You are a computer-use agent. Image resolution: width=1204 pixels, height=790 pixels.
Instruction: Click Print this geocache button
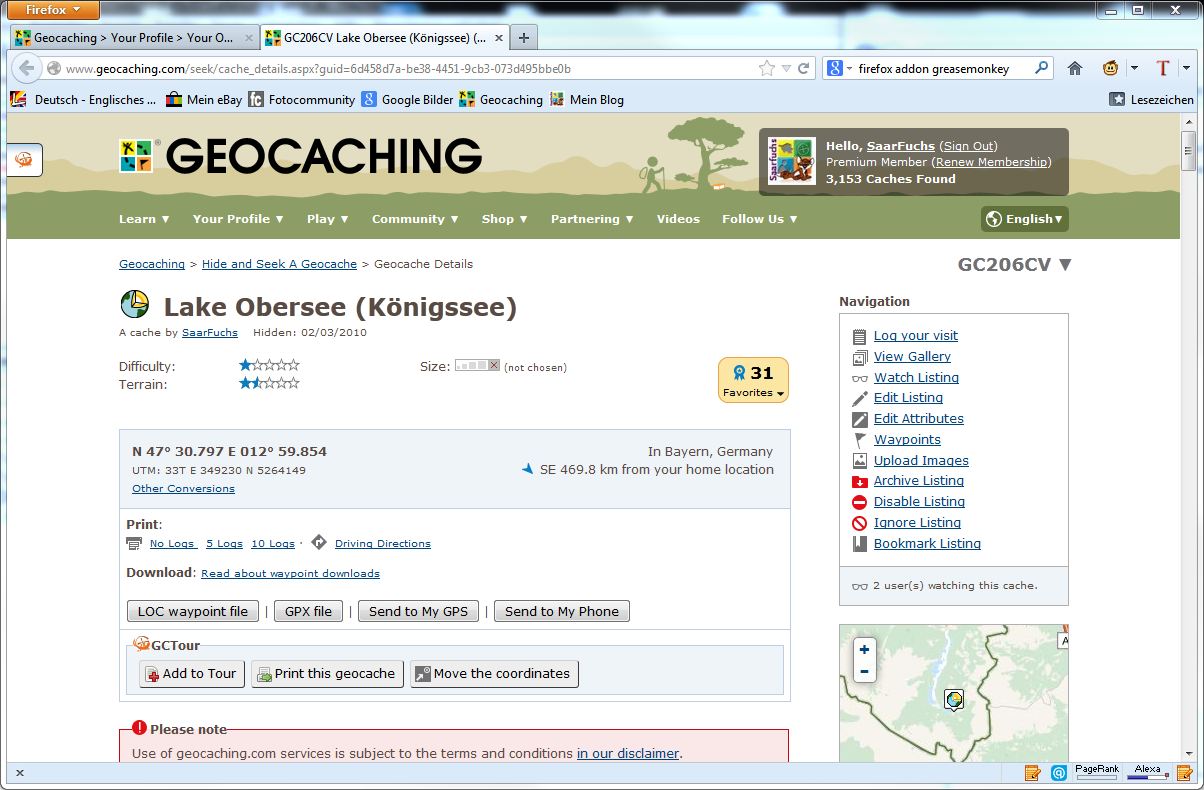click(327, 674)
